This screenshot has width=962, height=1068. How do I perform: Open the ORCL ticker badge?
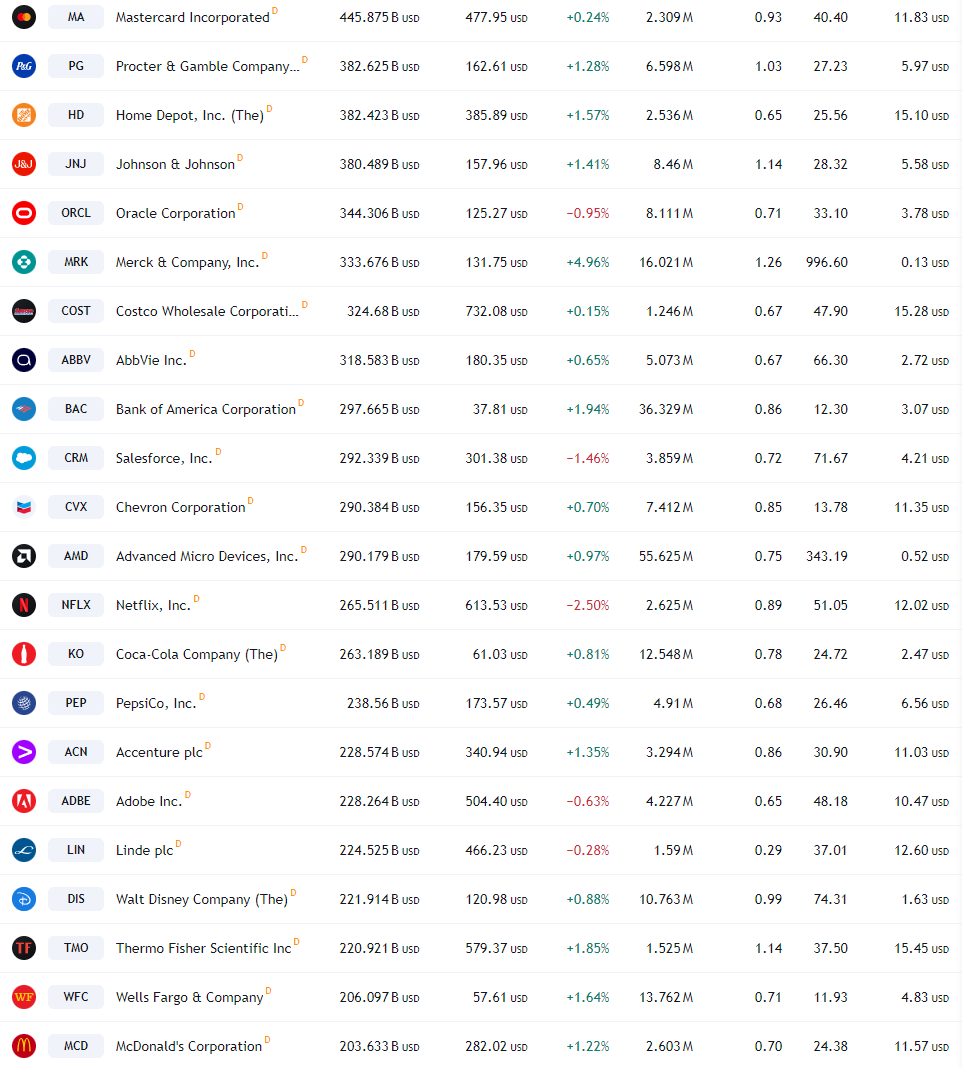click(76, 213)
